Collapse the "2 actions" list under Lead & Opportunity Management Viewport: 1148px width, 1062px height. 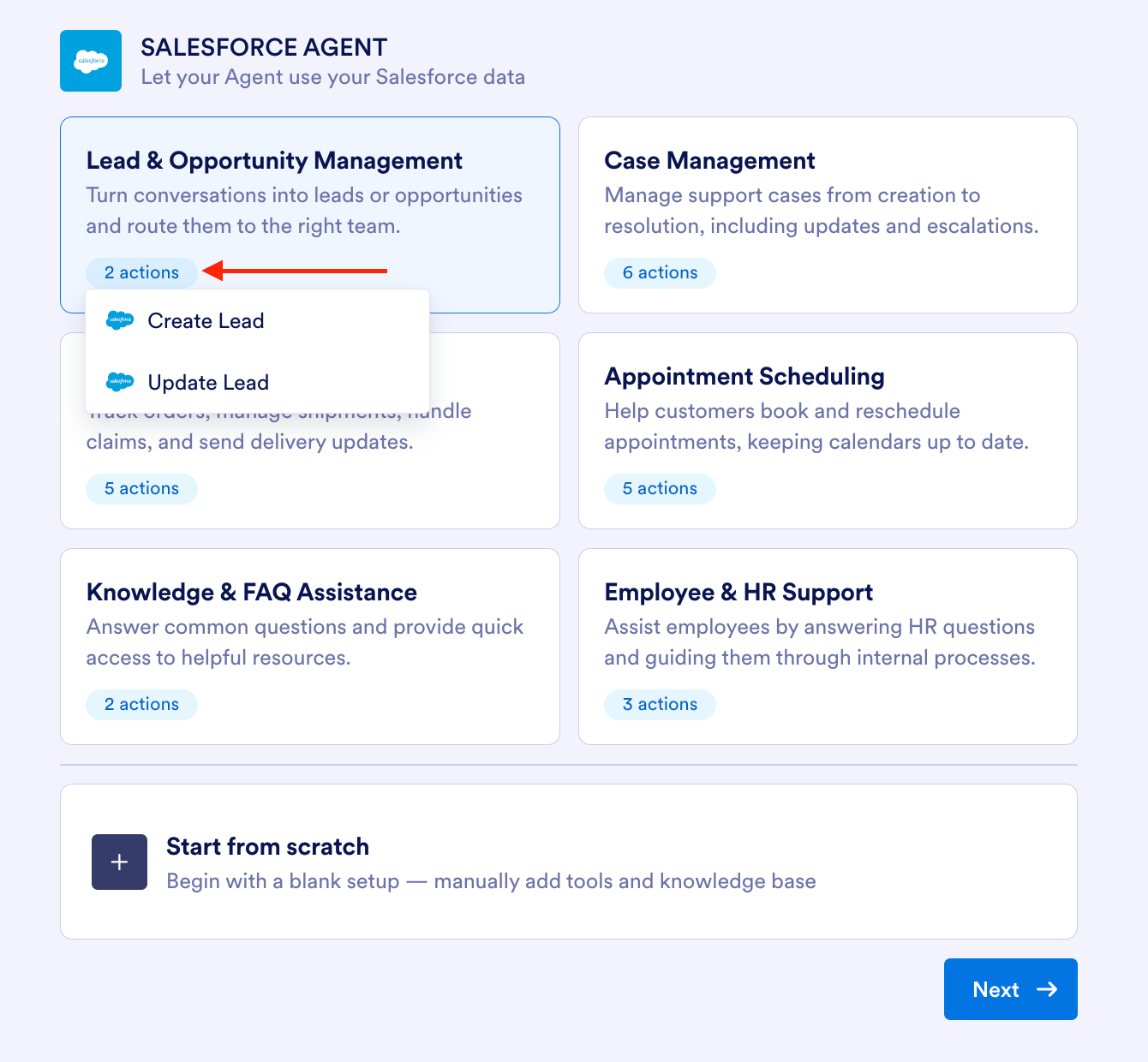click(141, 272)
